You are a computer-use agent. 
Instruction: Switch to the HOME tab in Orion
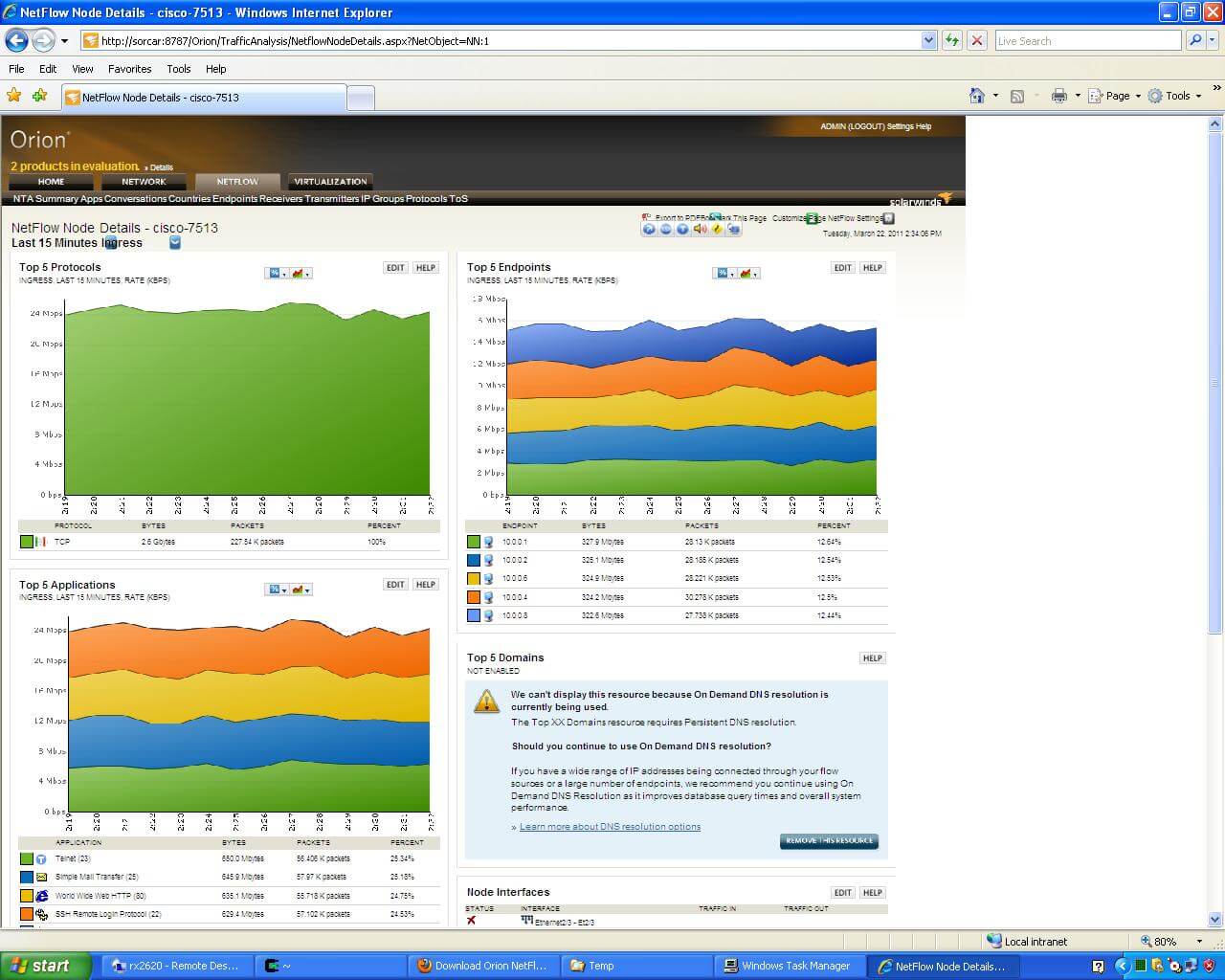click(51, 181)
